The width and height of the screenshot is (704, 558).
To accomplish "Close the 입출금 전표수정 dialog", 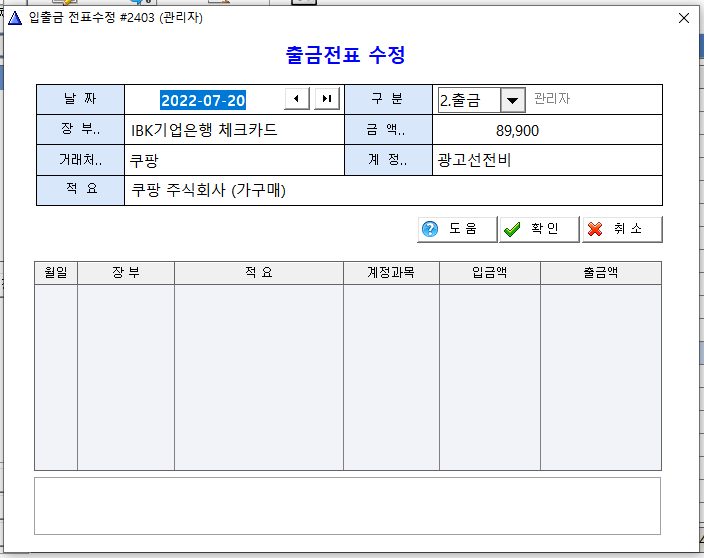I will pos(684,18).
